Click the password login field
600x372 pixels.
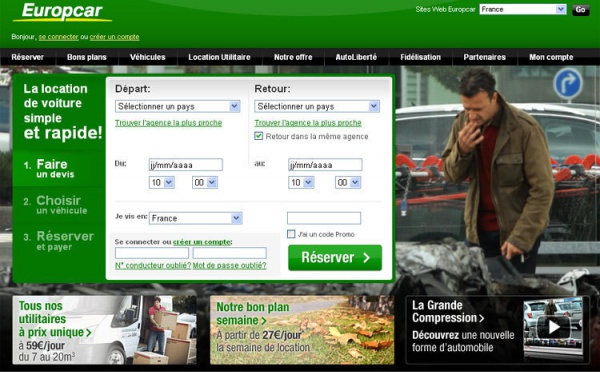230,253
